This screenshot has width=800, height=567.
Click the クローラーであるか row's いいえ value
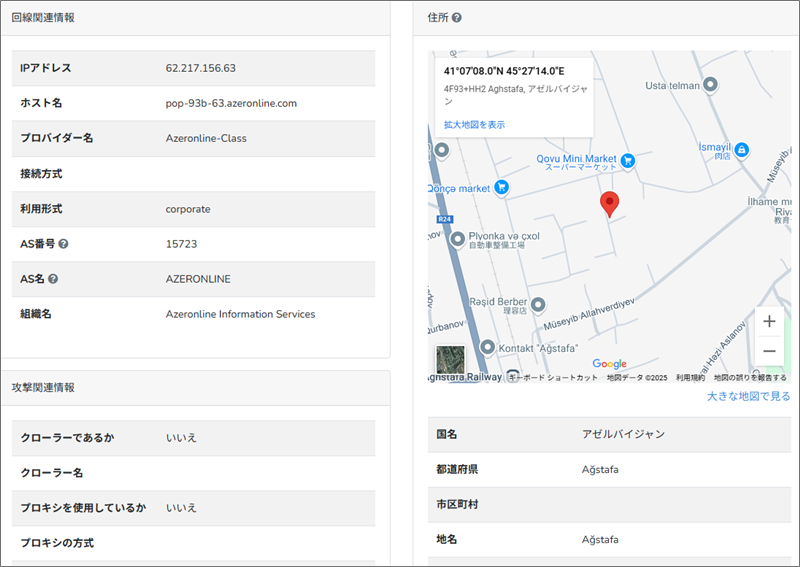181,437
